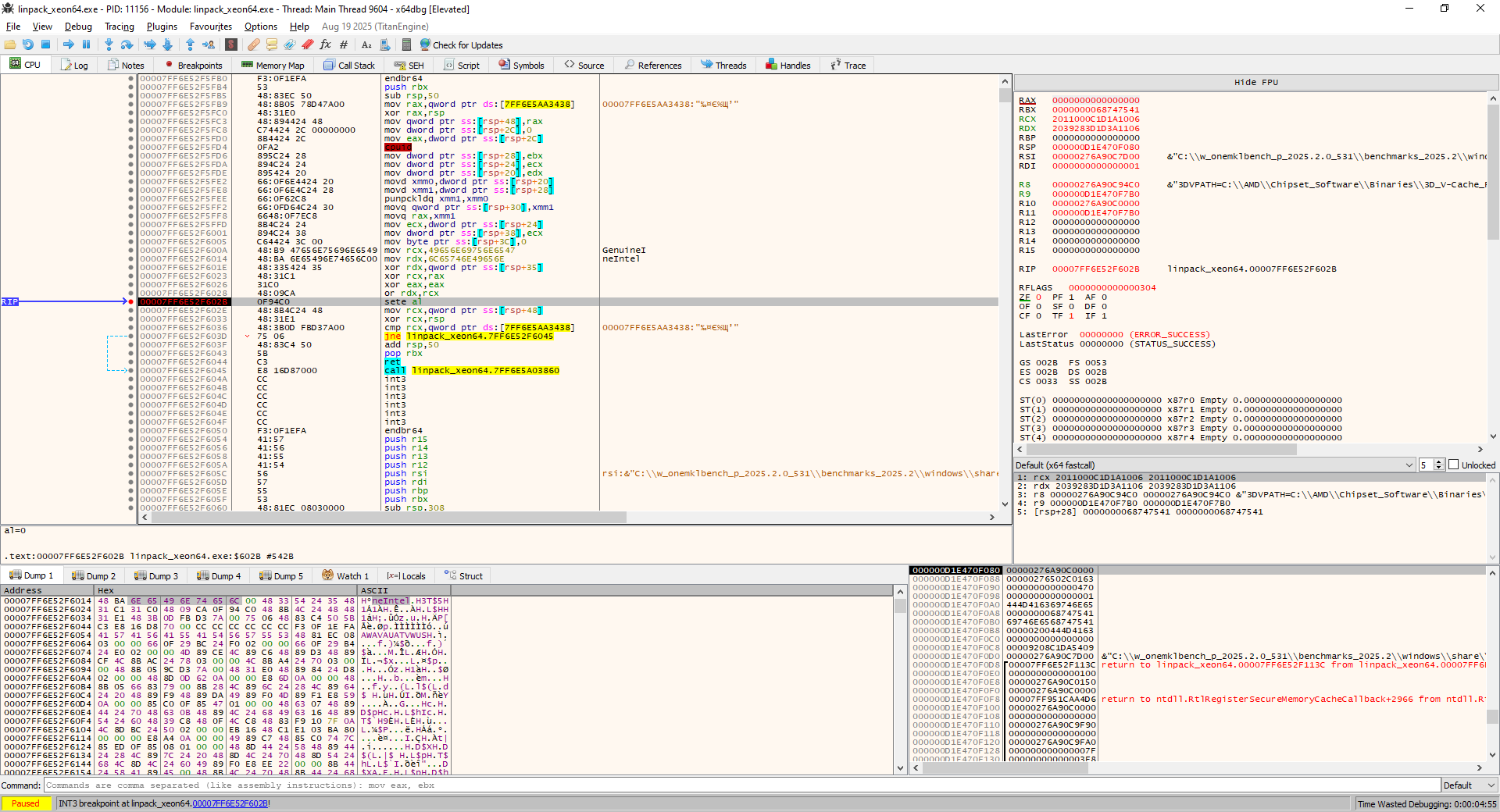Open the Functions fx toolbar icon
1500x812 pixels.
(325, 45)
